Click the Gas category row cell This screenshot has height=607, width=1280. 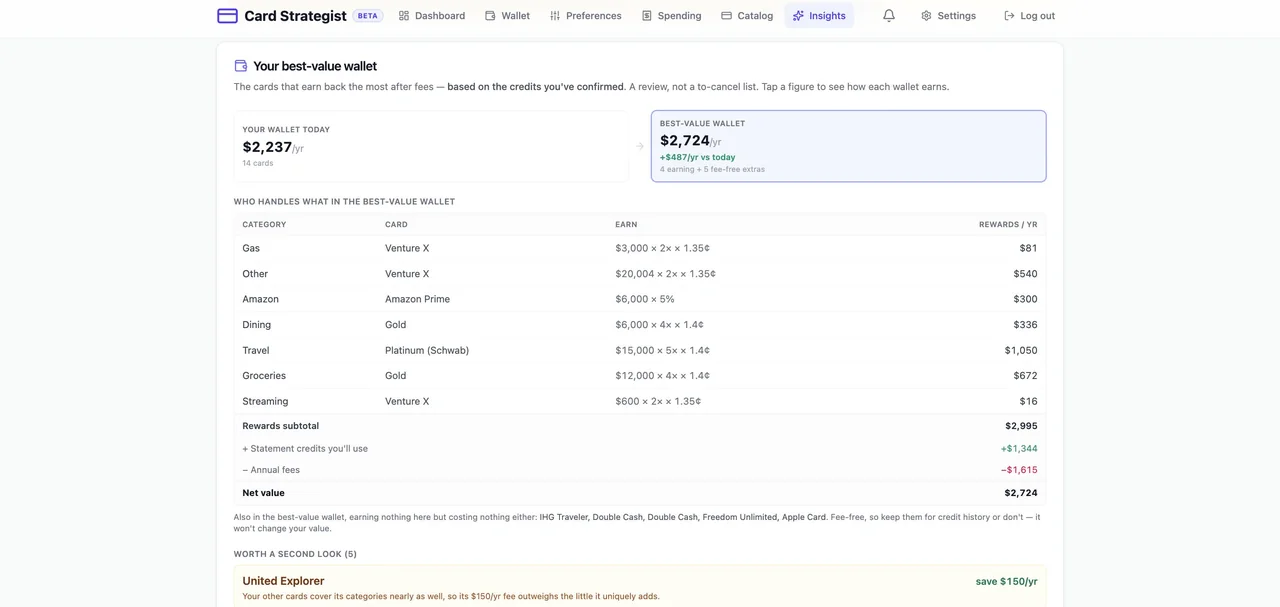(x=251, y=248)
